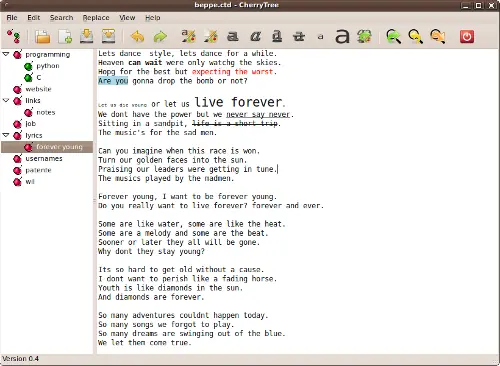This screenshot has width=500, height=366.
Task: Click line 'And diamonds are forever.'
Action: click(151, 297)
